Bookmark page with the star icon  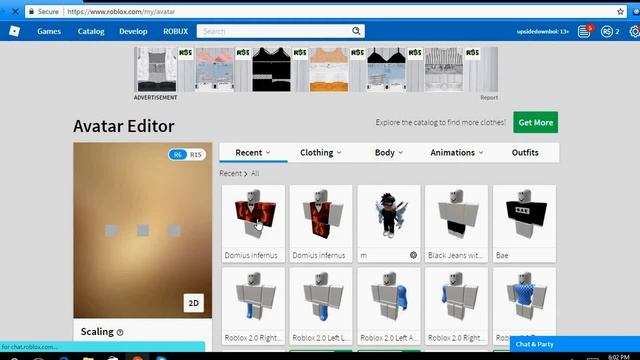coord(620,11)
